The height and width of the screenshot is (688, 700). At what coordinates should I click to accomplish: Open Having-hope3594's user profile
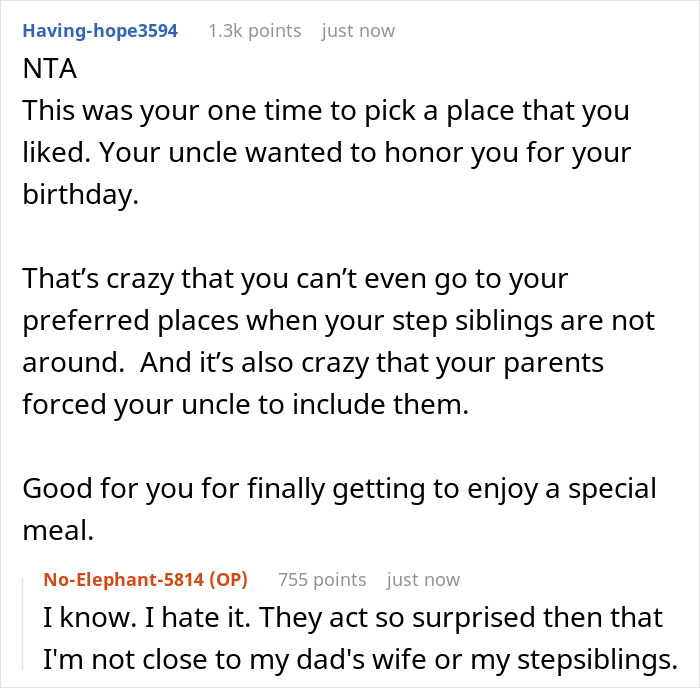(x=100, y=31)
